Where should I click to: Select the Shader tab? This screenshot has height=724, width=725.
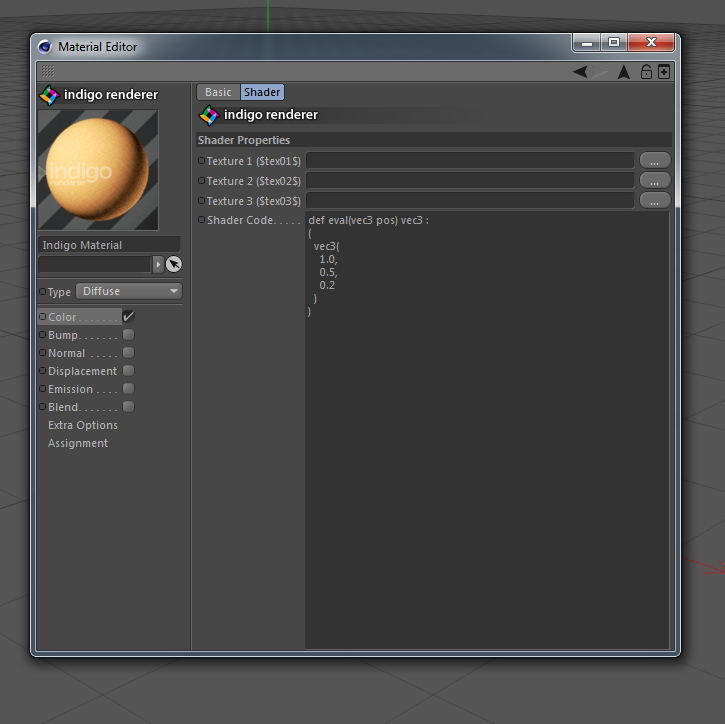(262, 92)
